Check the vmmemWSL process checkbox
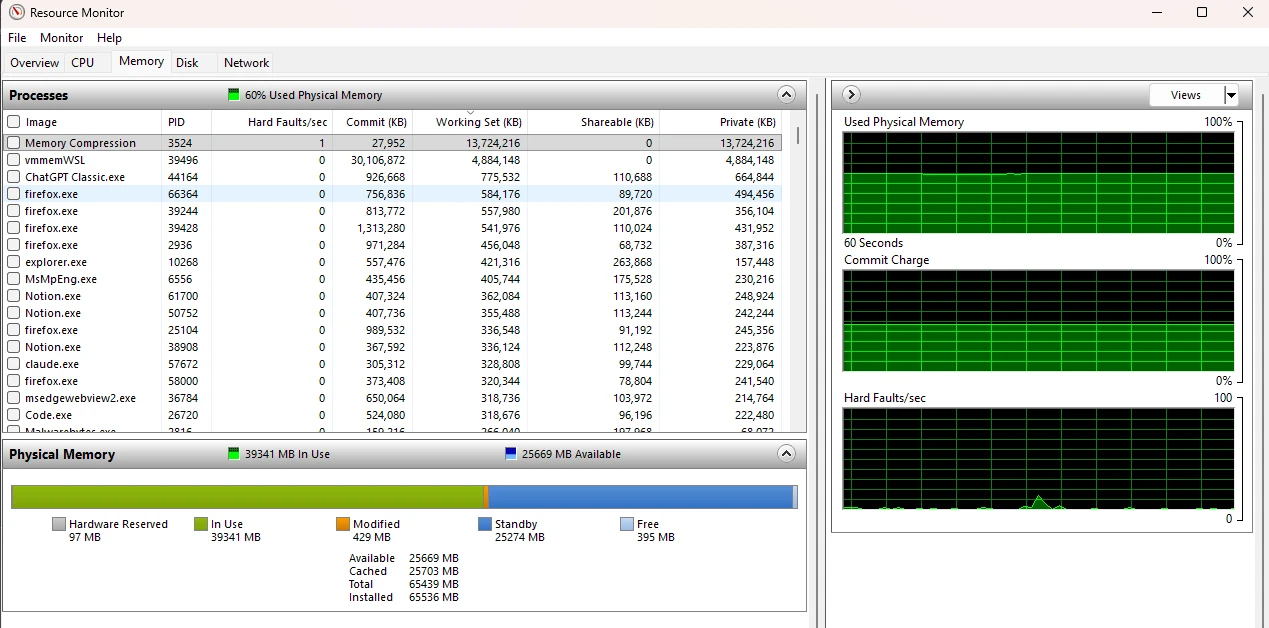The image size is (1269, 628). coord(14,160)
